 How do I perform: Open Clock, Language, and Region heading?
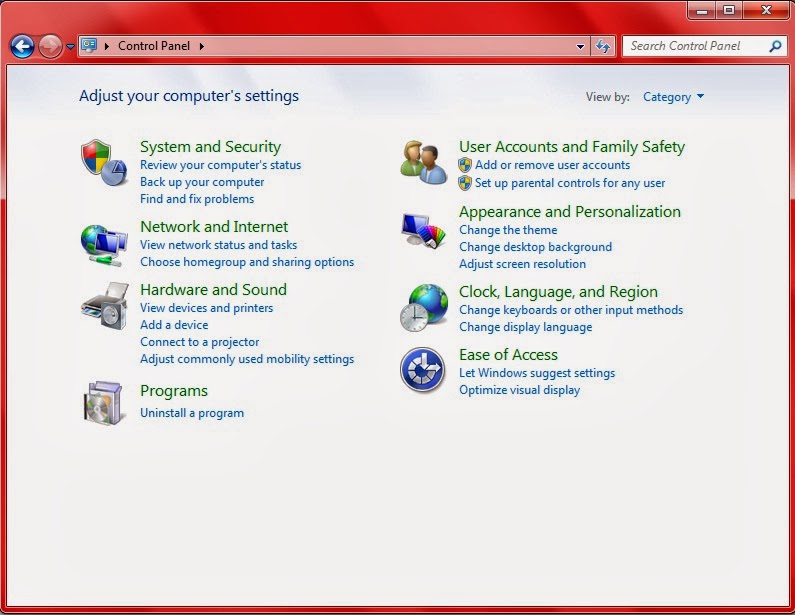point(558,292)
